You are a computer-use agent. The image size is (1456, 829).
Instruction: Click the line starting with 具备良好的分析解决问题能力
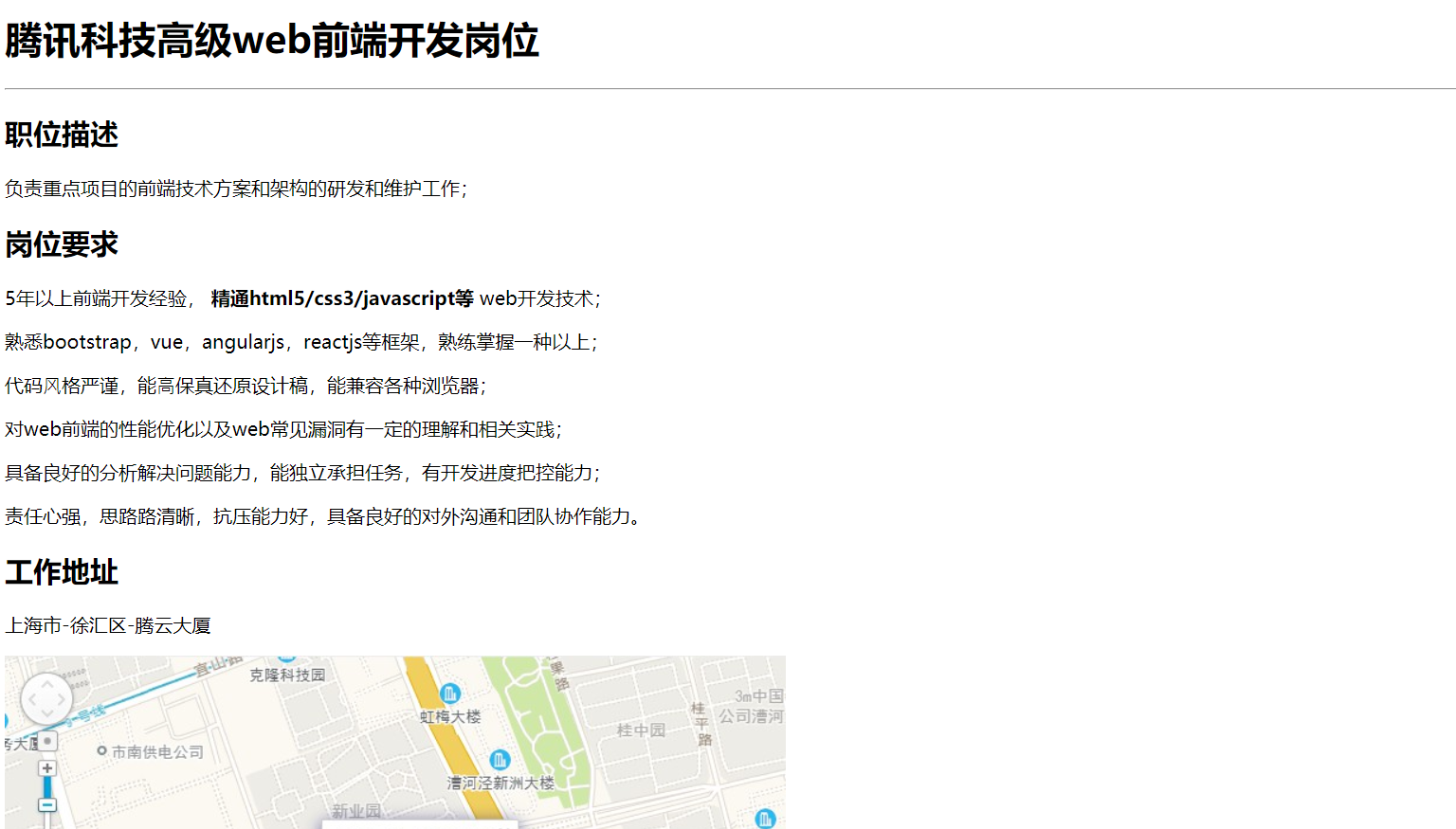pyautogui.click(x=302, y=473)
